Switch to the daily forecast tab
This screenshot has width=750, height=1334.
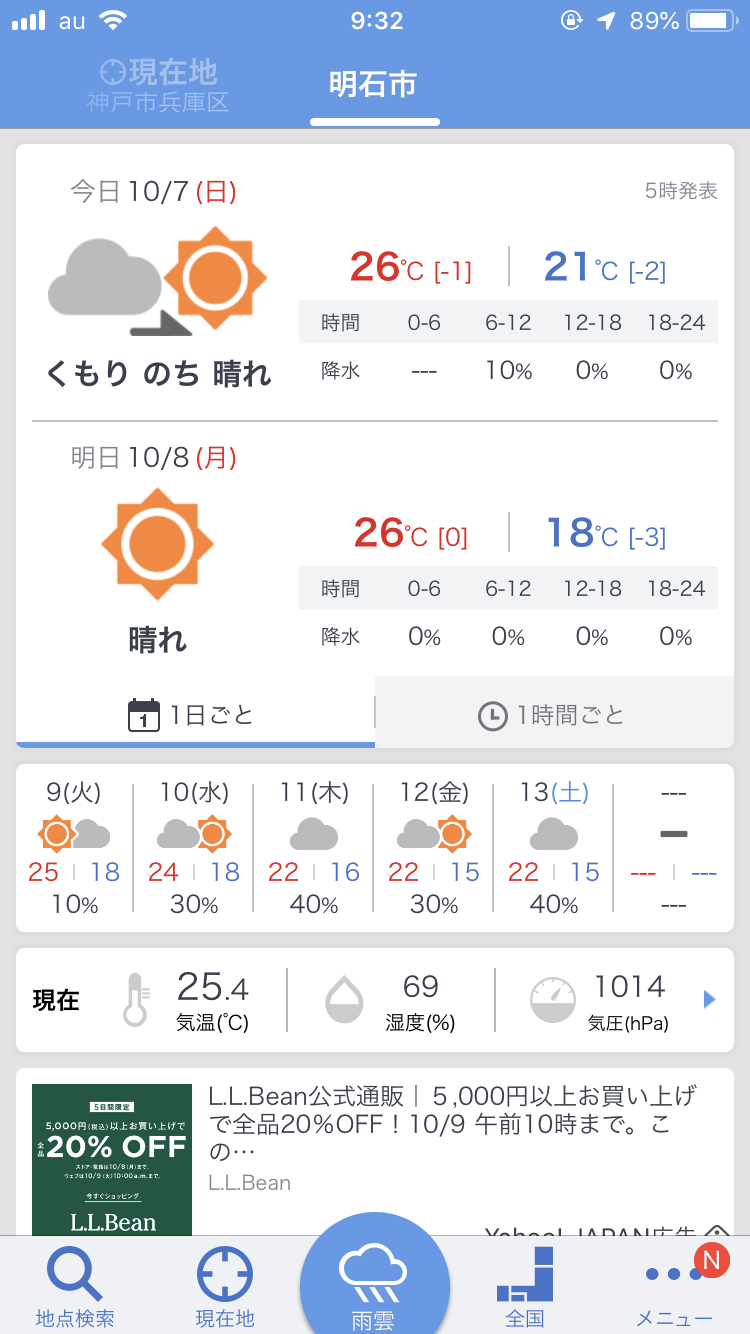click(196, 715)
